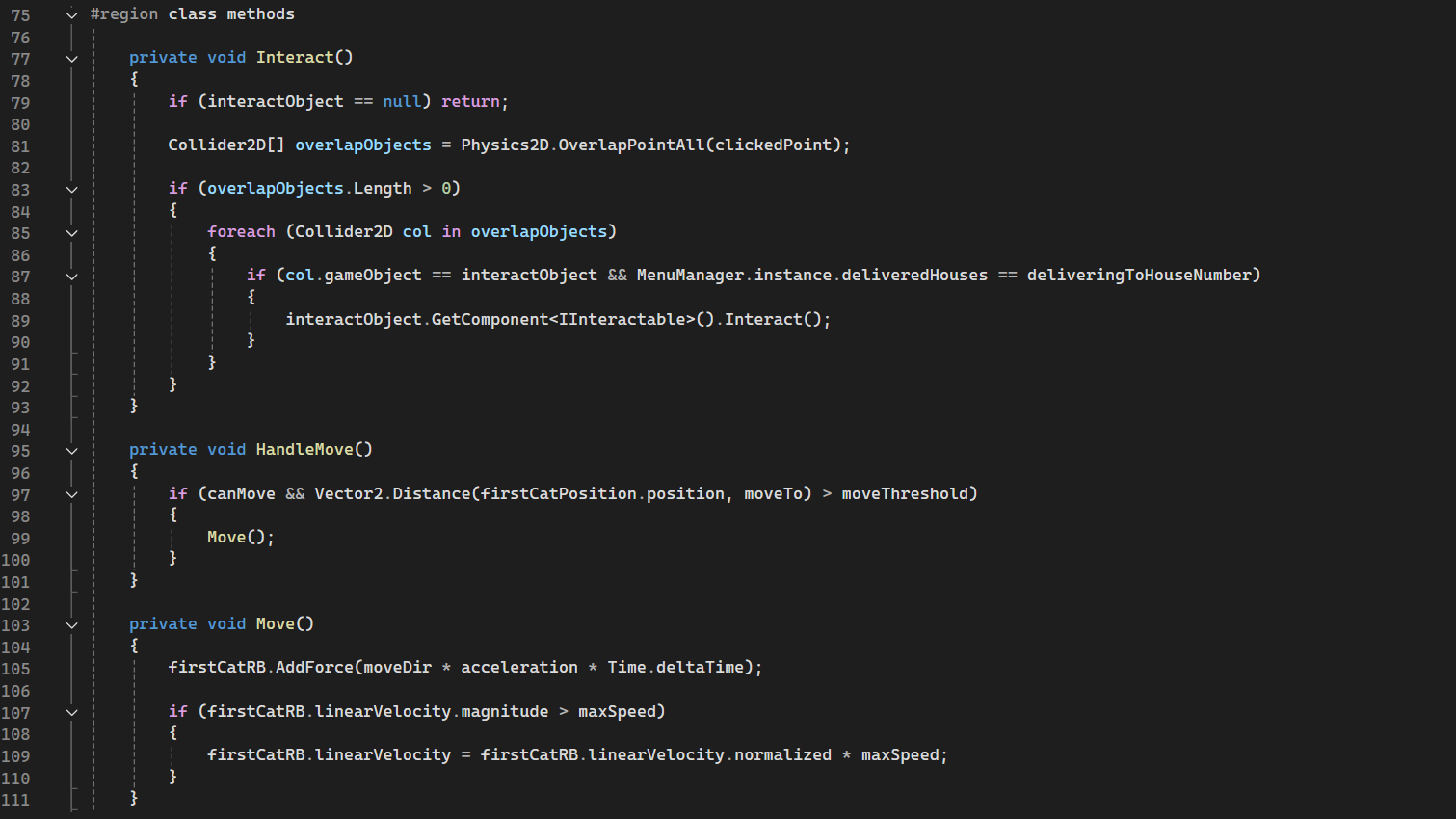Click the Move() call on line 99
This screenshot has height=819, width=1456.
(226, 538)
